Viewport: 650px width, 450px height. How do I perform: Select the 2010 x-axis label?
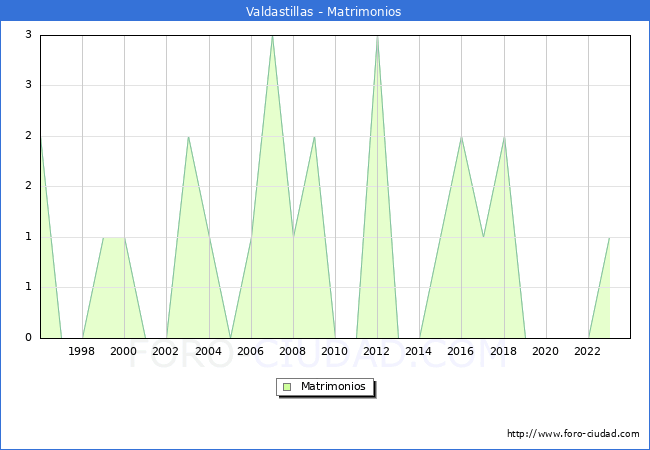point(335,351)
